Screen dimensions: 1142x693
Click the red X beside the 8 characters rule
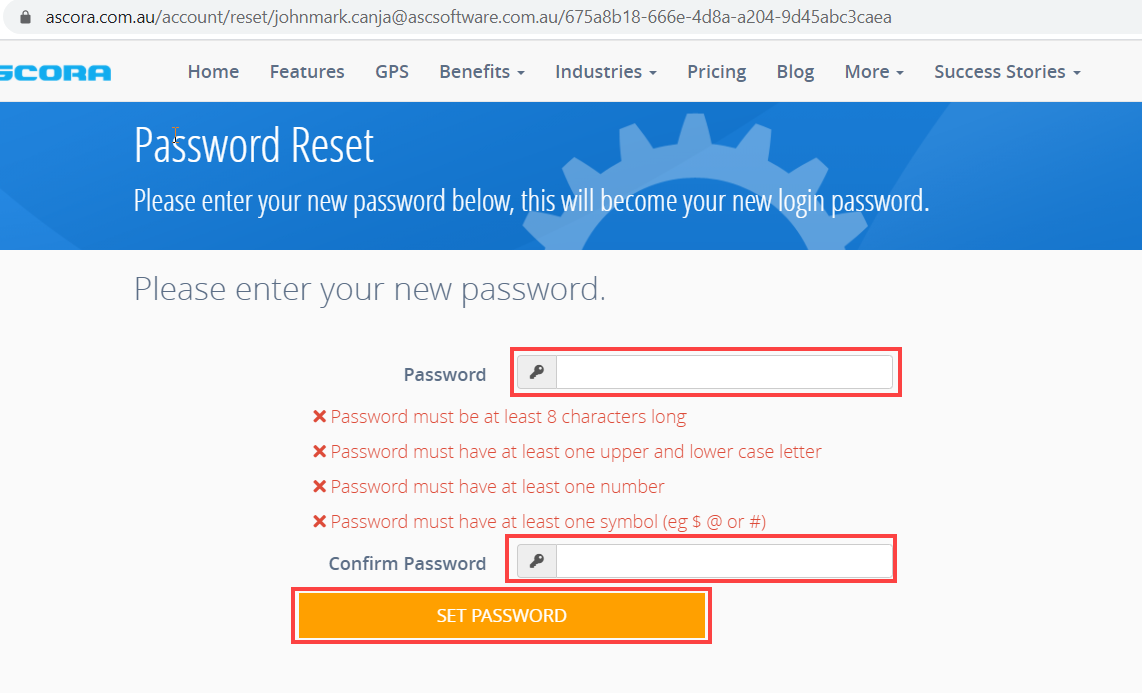[x=320, y=417]
